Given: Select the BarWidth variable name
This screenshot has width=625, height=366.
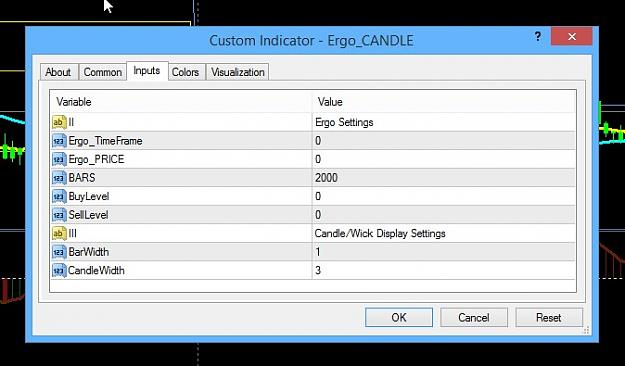Looking at the screenshot, I should point(88,252).
